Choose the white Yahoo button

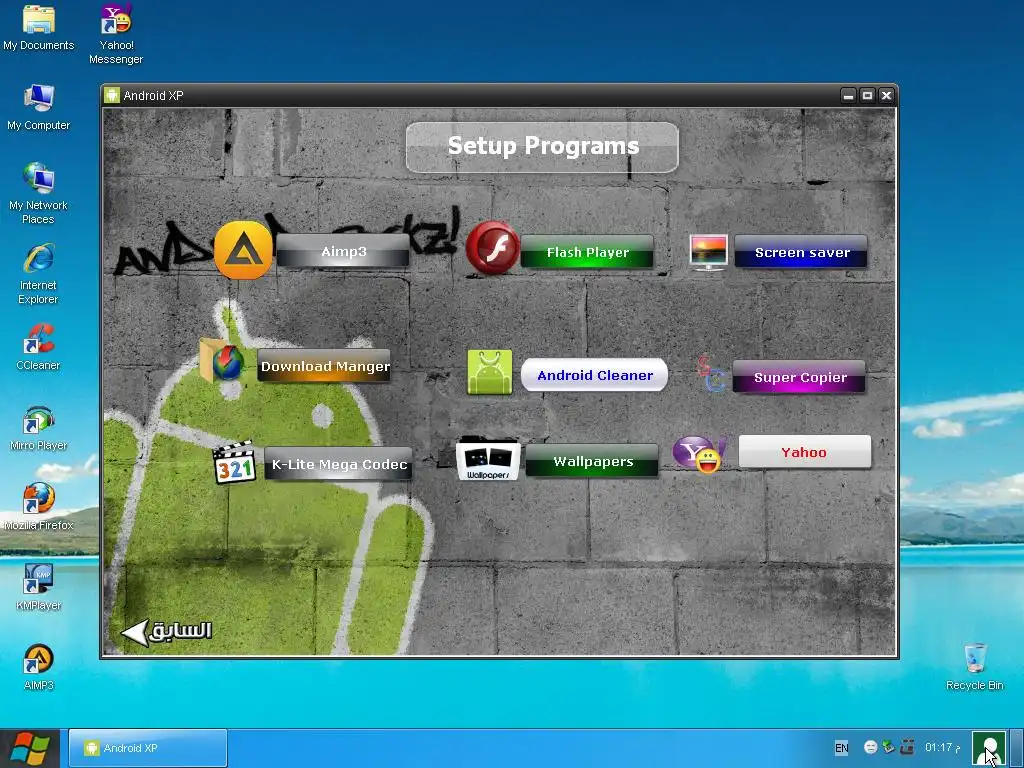[805, 452]
